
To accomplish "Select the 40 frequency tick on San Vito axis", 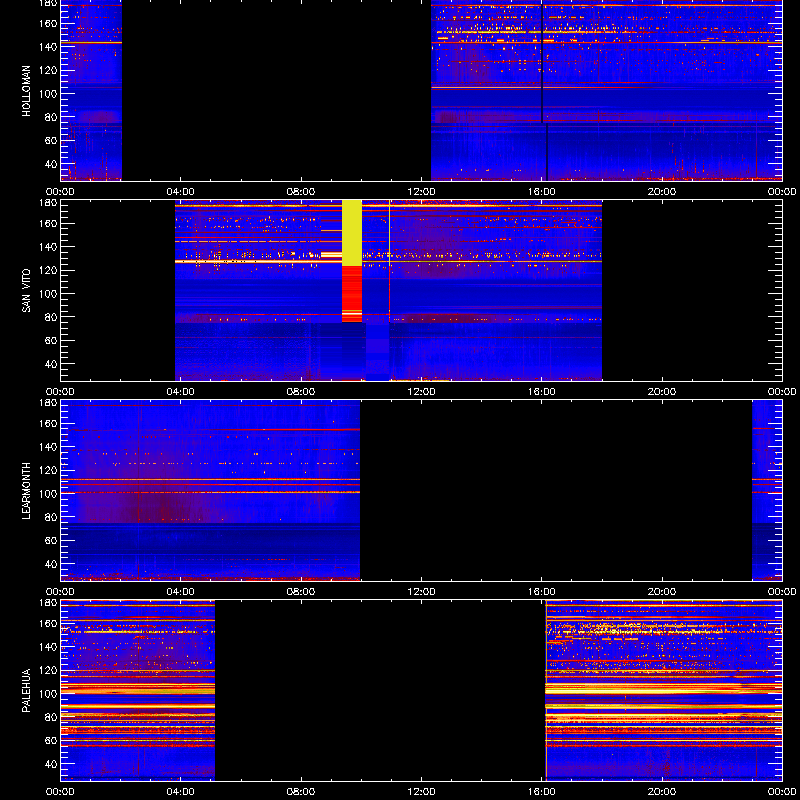I will [x=52, y=364].
